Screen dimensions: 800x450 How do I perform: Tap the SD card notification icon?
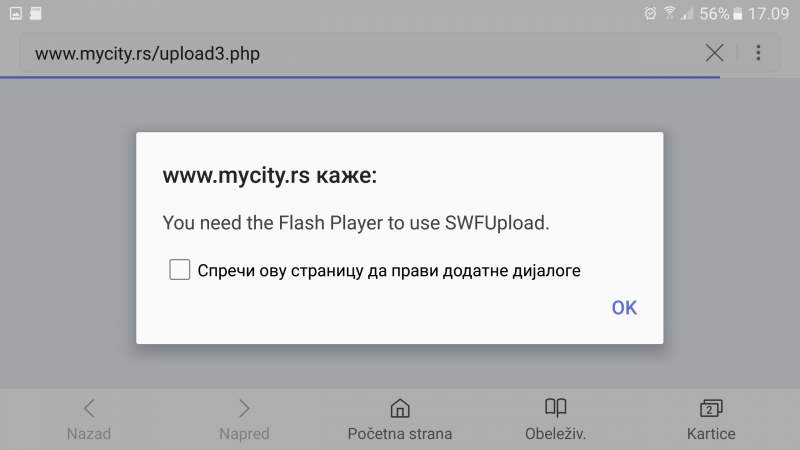click(x=36, y=13)
